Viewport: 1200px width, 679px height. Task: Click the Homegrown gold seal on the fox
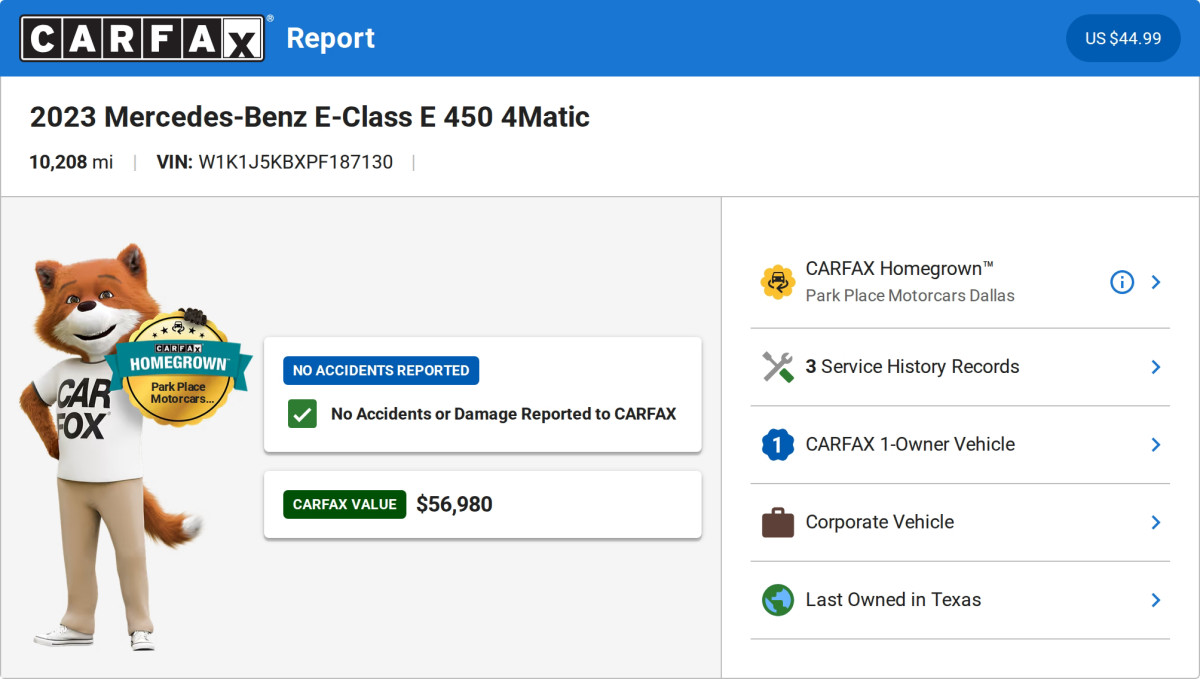[x=177, y=368]
